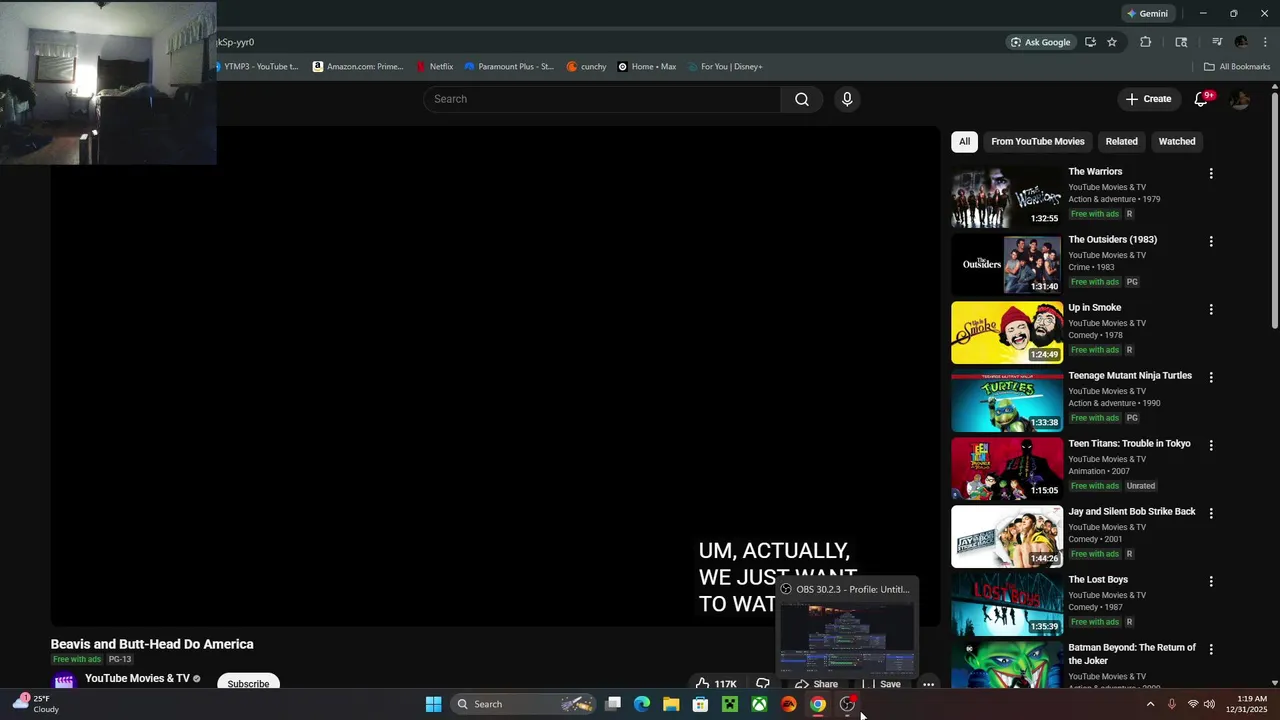
Task: Select the All filter chip
Action: [964, 142]
